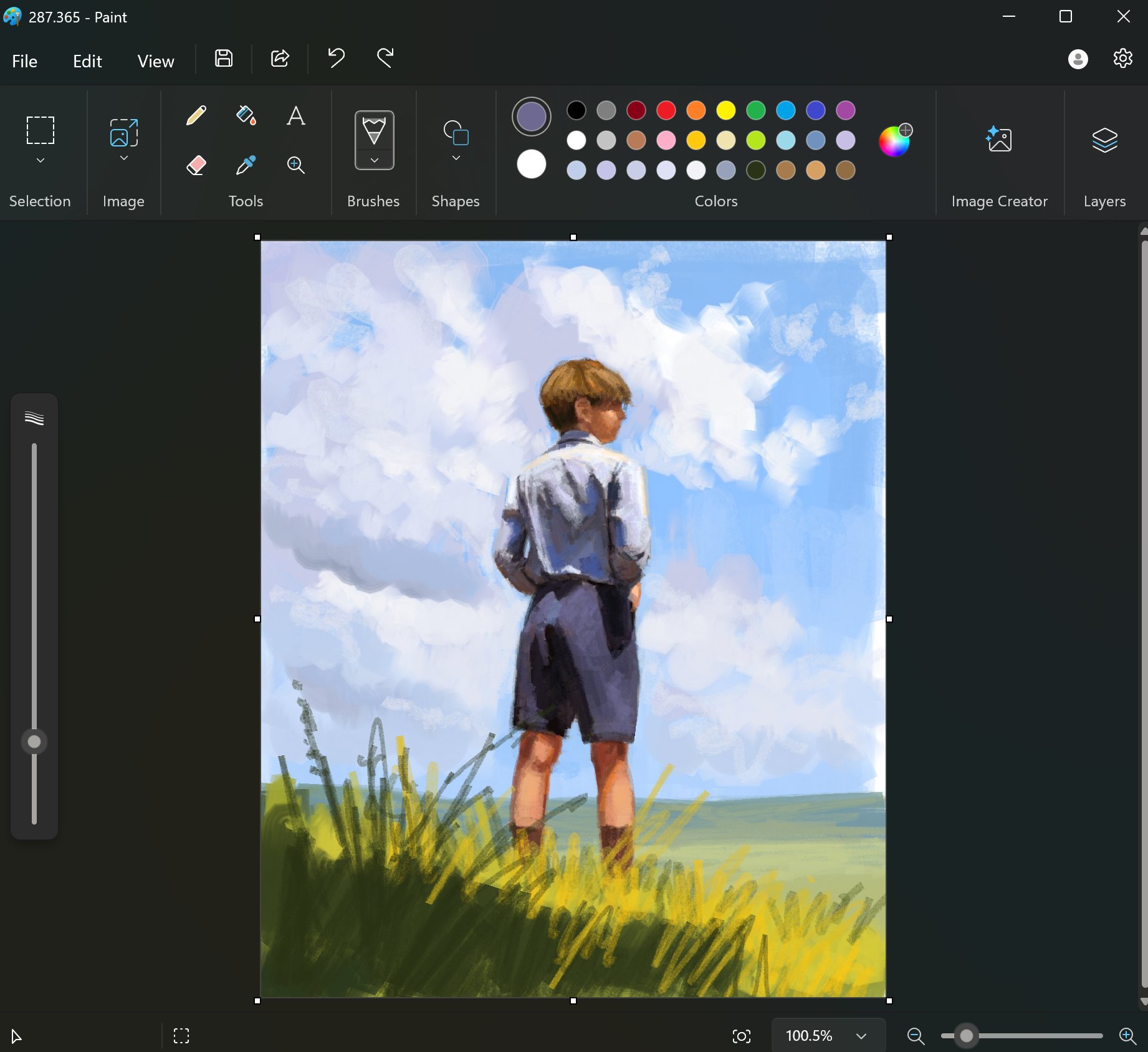Select the Magnifier tool
This screenshot has height=1052, width=1148.
tap(296, 165)
